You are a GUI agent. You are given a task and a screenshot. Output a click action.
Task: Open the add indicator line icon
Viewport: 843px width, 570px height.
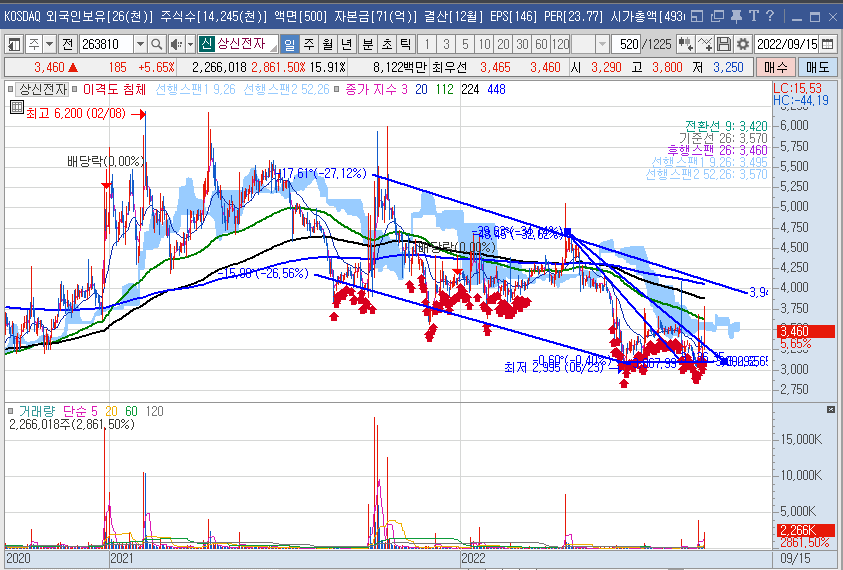pyautogui.click(x=705, y=44)
